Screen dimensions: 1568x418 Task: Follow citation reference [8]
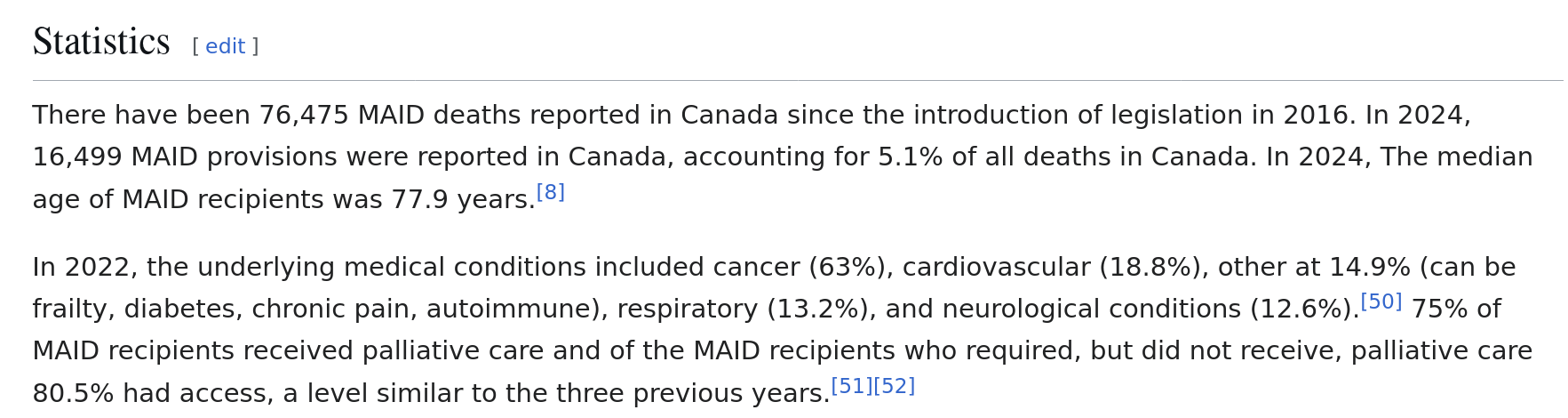coord(551,192)
